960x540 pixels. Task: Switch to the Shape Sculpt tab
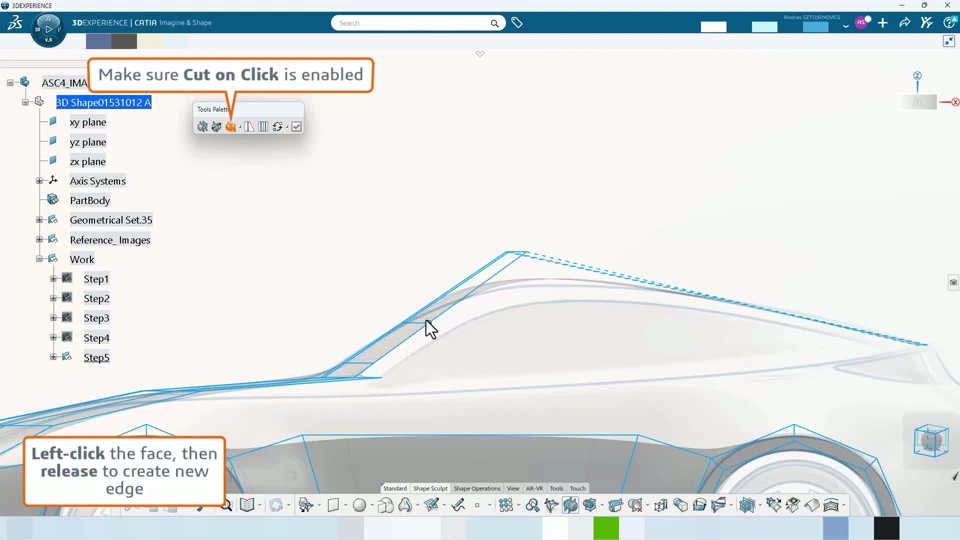click(x=430, y=489)
